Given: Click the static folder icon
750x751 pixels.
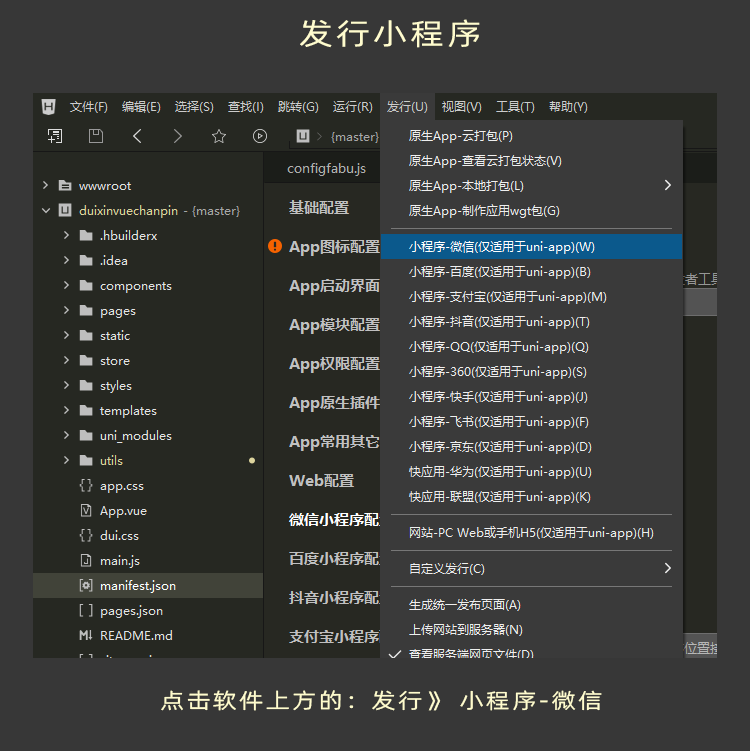Looking at the screenshot, I should point(86,335).
